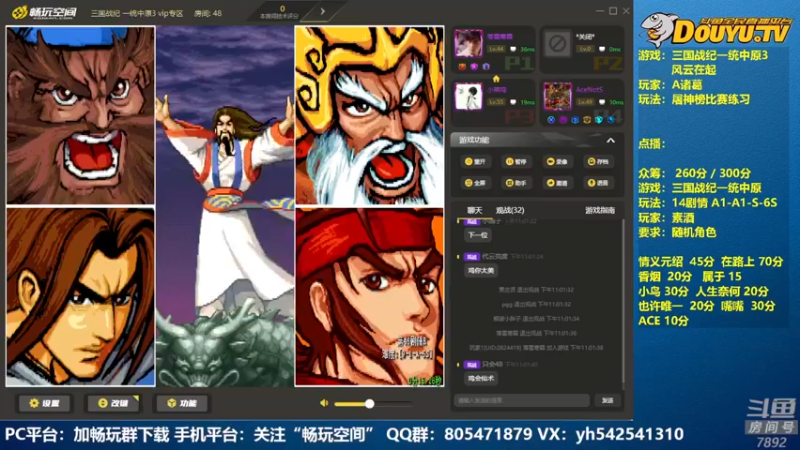Mute with the speaker volume icon
This screenshot has height=450, width=800.
(324, 403)
